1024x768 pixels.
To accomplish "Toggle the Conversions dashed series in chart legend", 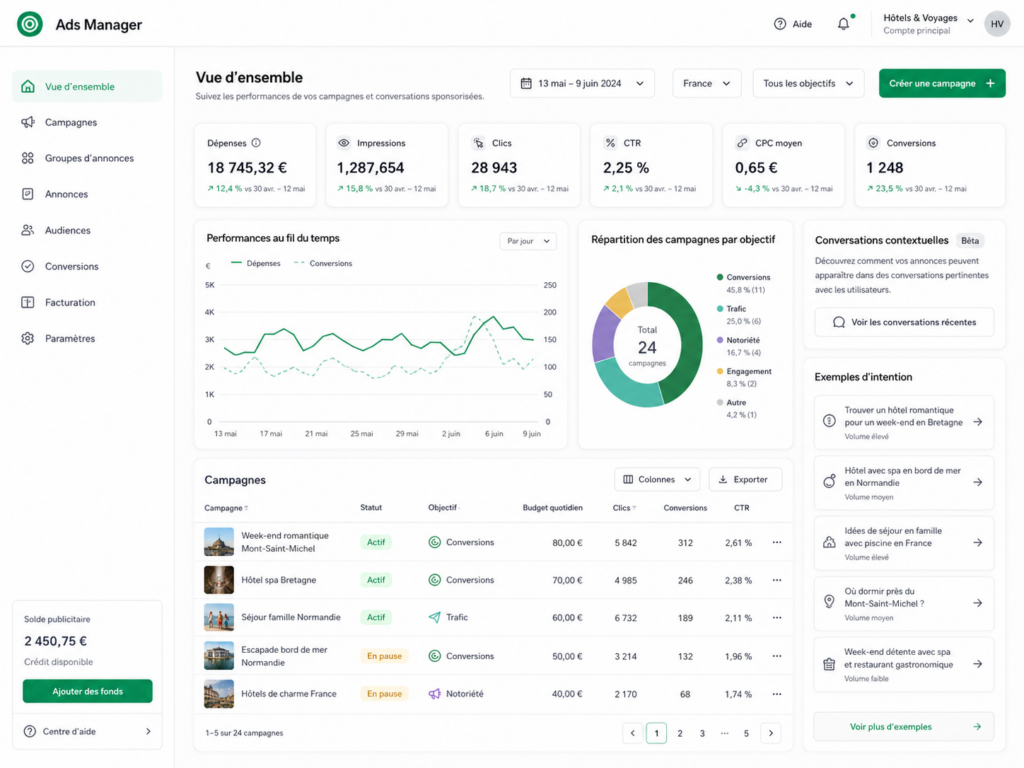I will 323,263.
